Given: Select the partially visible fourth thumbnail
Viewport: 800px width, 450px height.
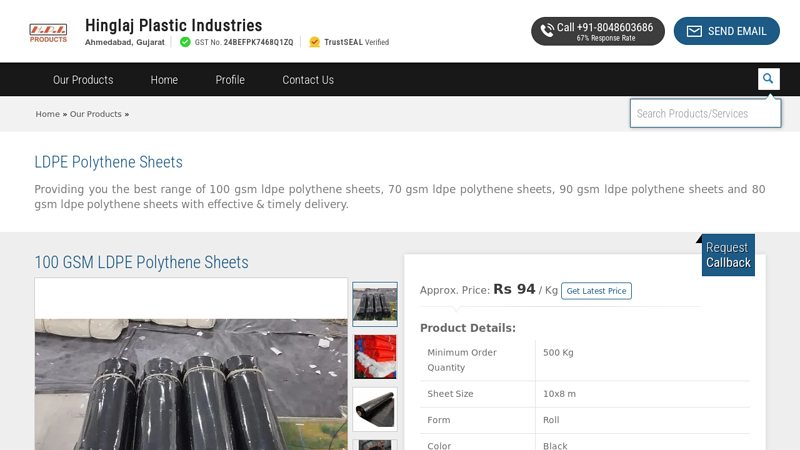Looking at the screenshot, I should pyautogui.click(x=374, y=445).
